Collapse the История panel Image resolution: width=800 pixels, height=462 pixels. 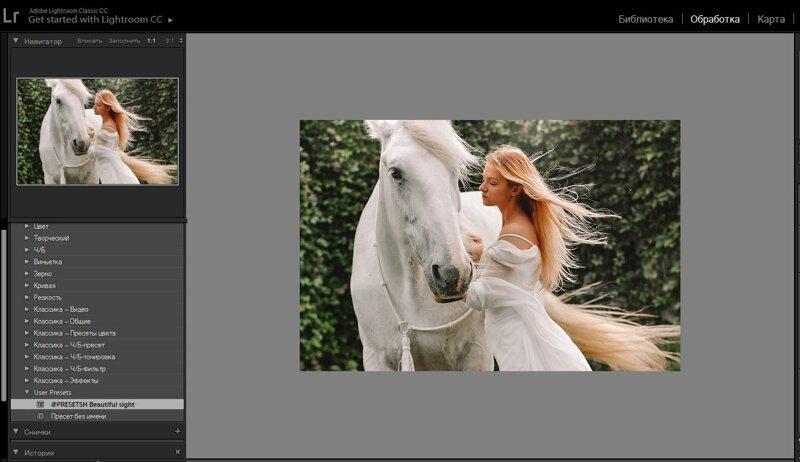tap(16, 452)
